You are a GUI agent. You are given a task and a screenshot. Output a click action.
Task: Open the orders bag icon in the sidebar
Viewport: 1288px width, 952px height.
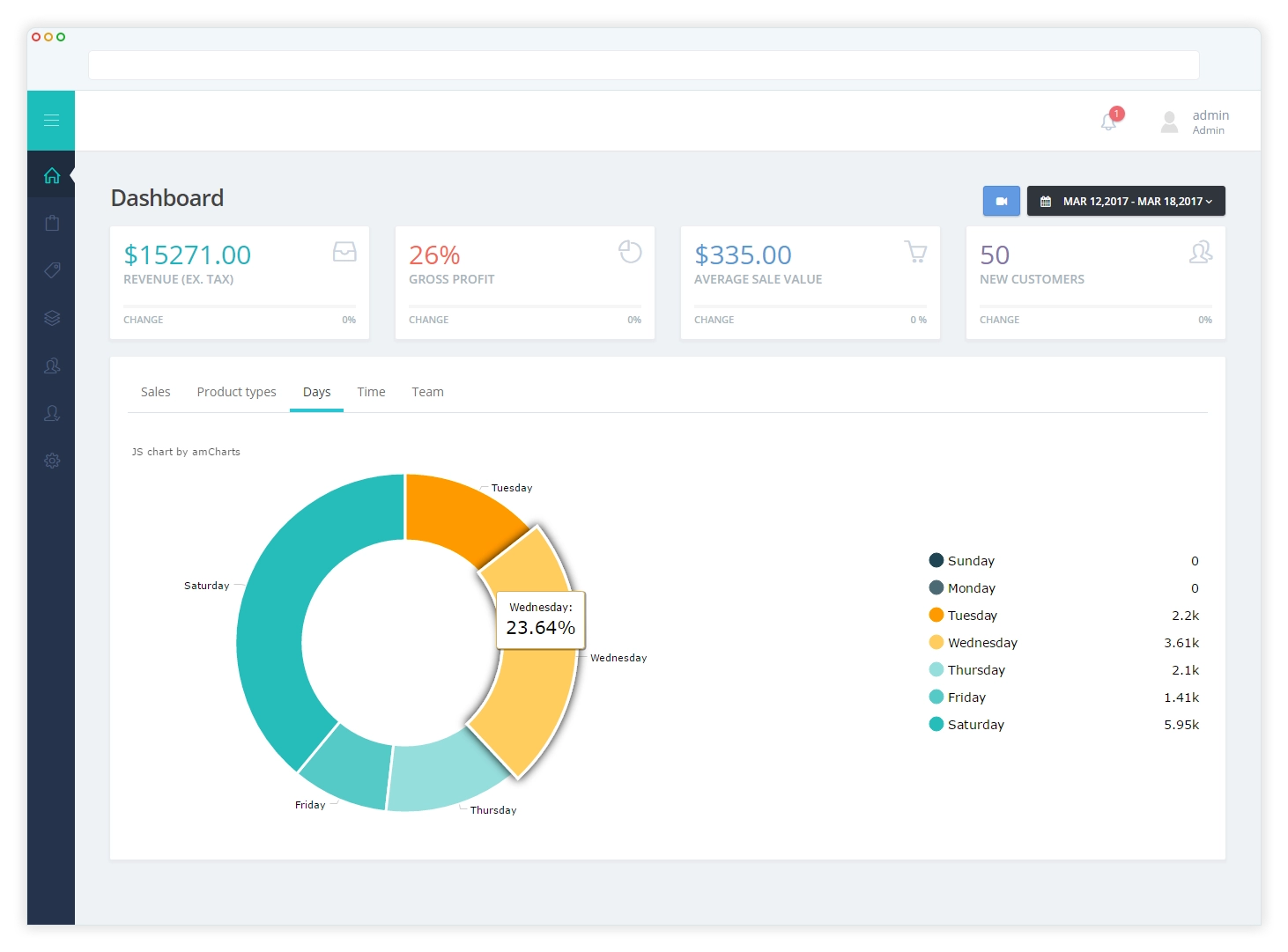click(51, 223)
